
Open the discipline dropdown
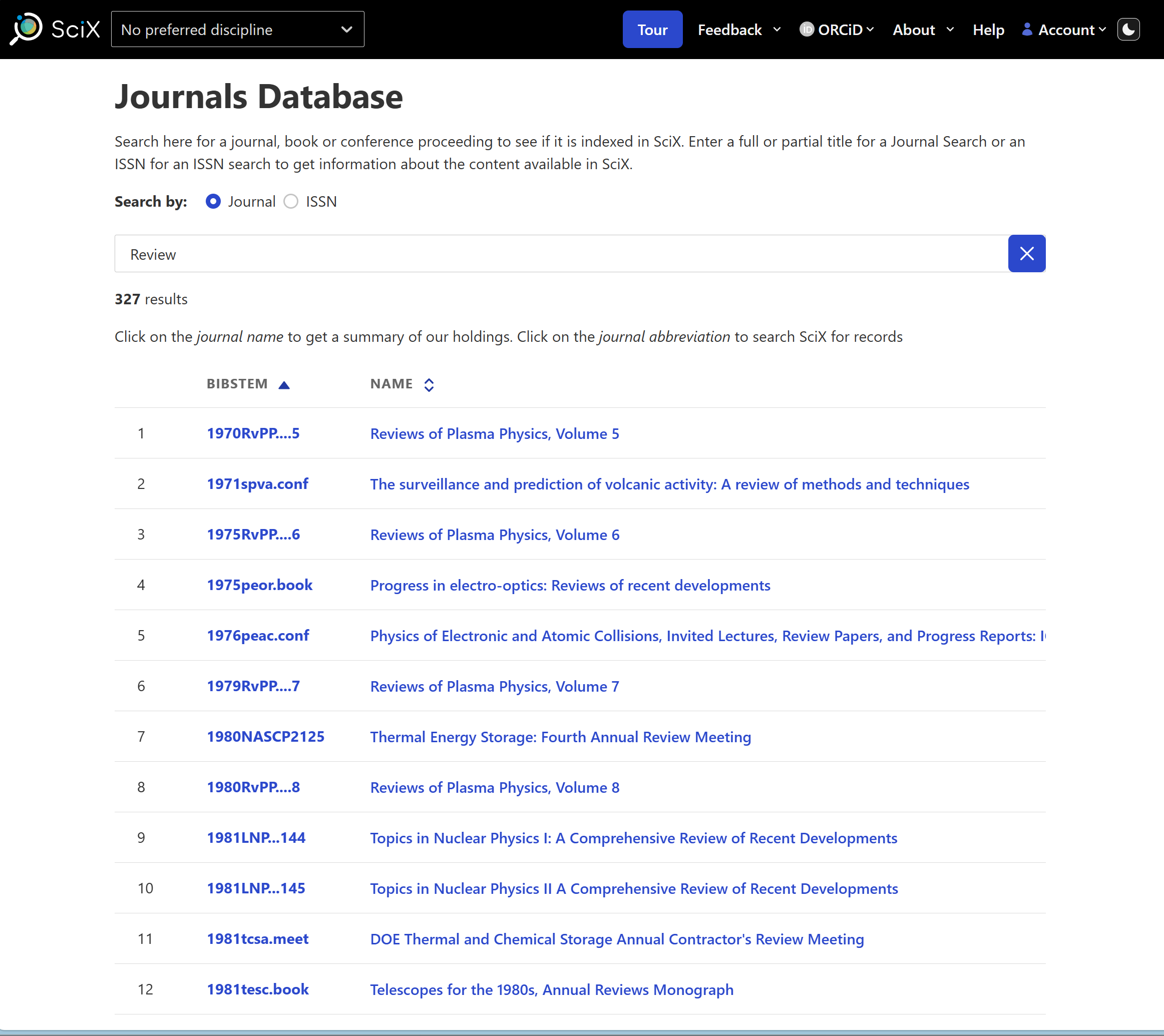[237, 29]
